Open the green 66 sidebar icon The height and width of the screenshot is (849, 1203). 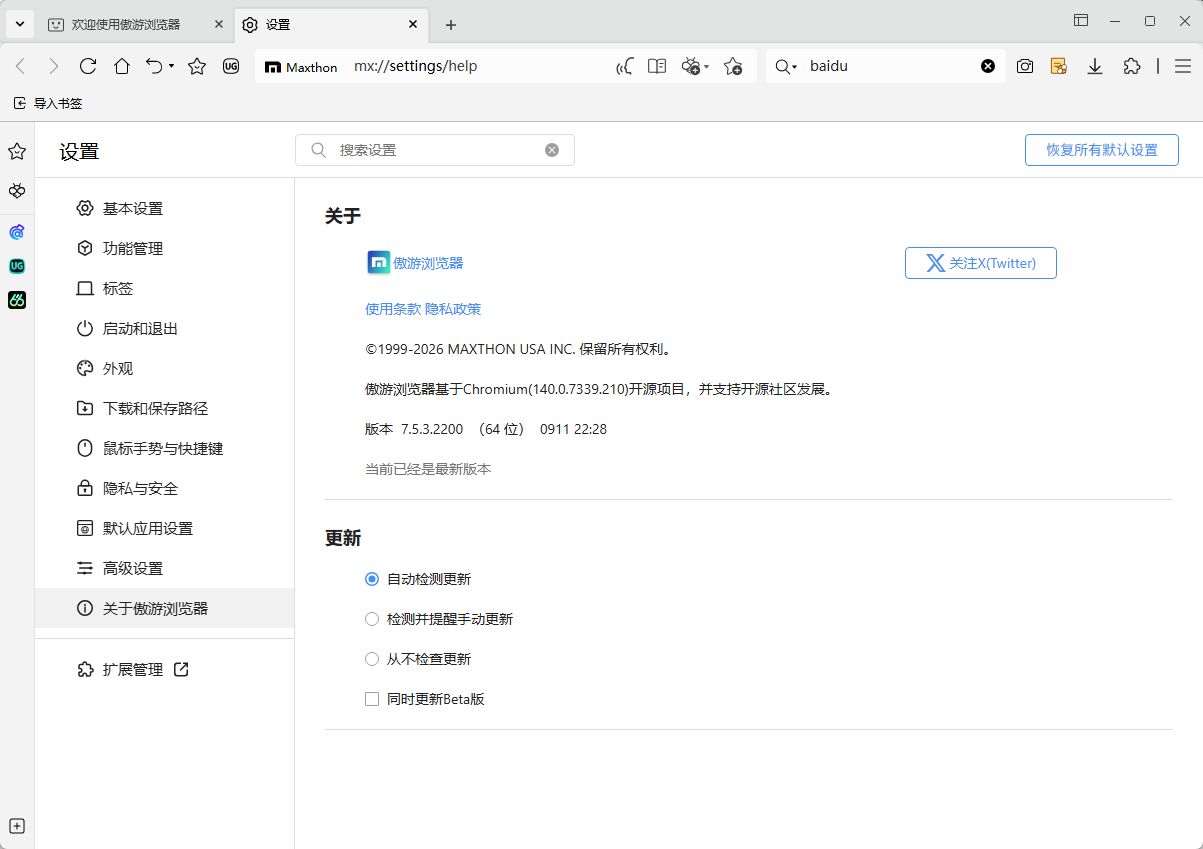(17, 300)
